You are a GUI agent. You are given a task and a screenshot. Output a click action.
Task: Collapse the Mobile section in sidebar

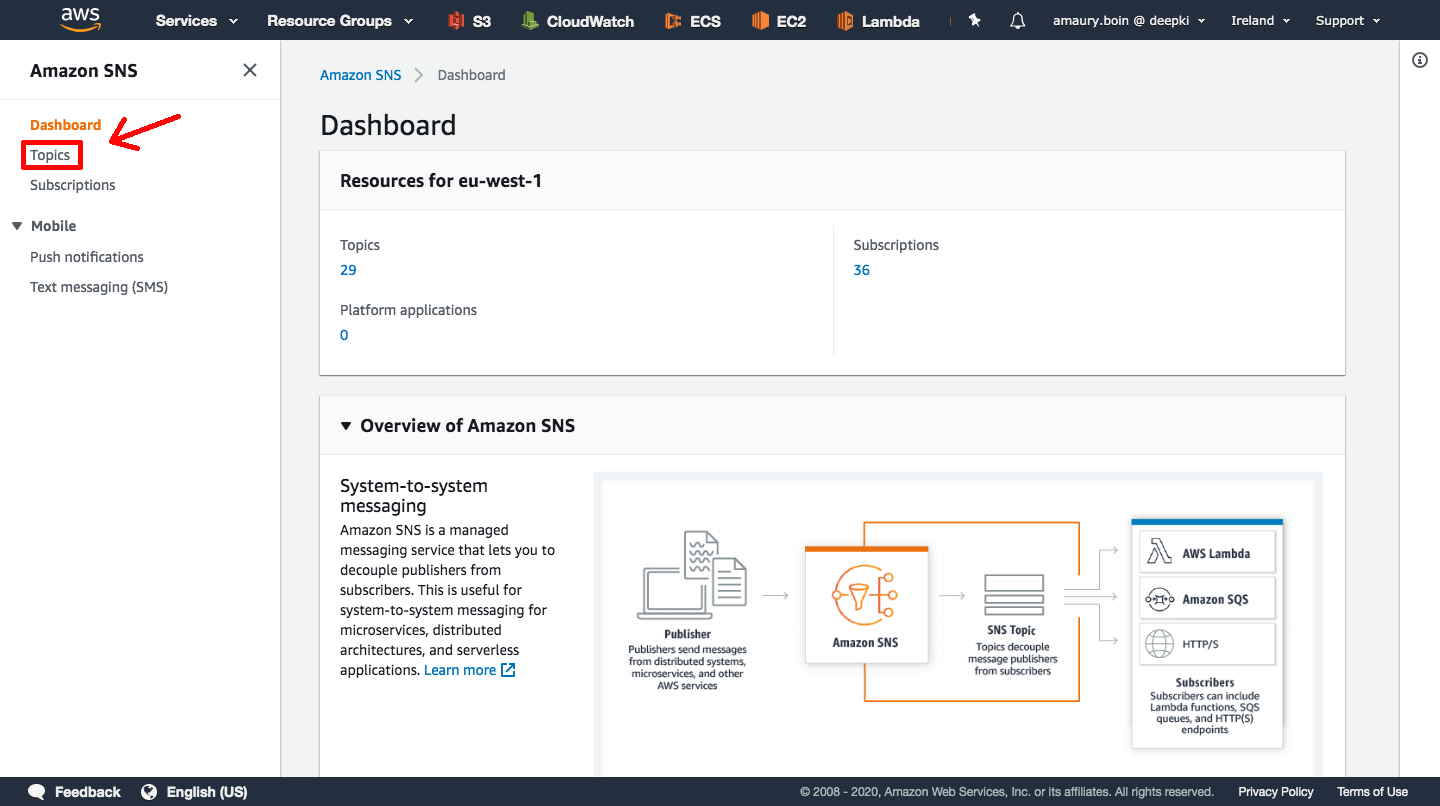coord(17,226)
